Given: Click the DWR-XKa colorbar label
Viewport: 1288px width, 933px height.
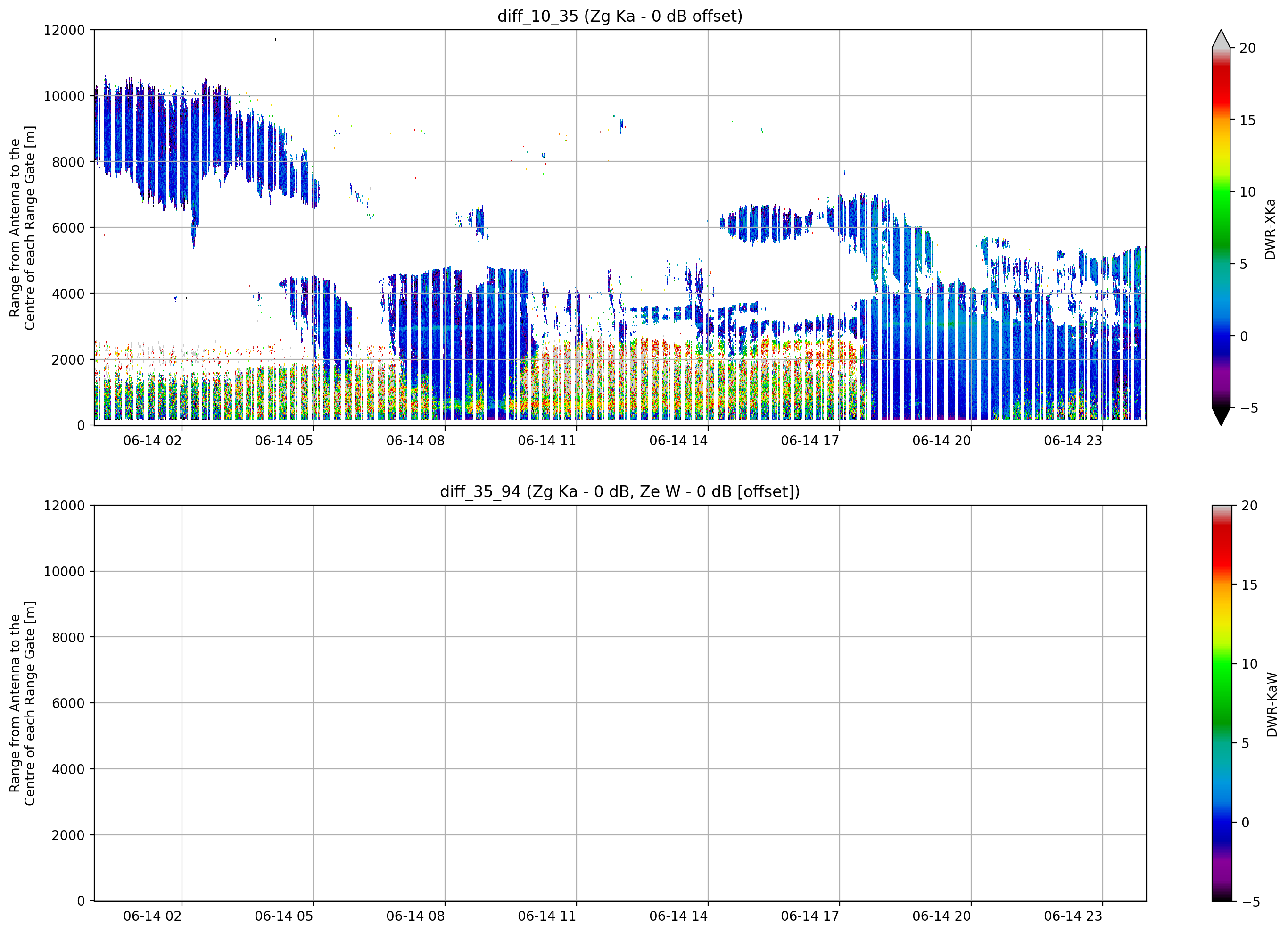Looking at the screenshot, I should point(1271,229).
